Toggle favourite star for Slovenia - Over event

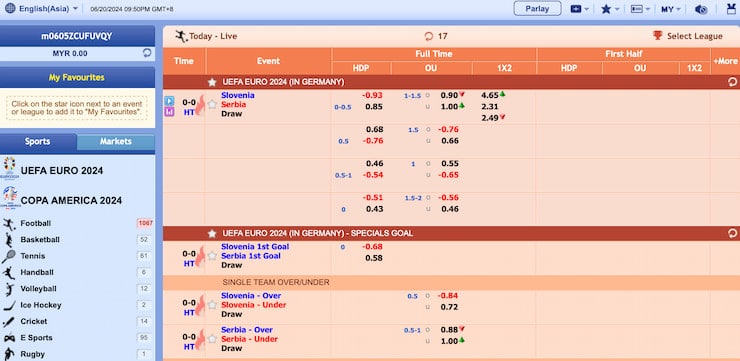coord(212,305)
